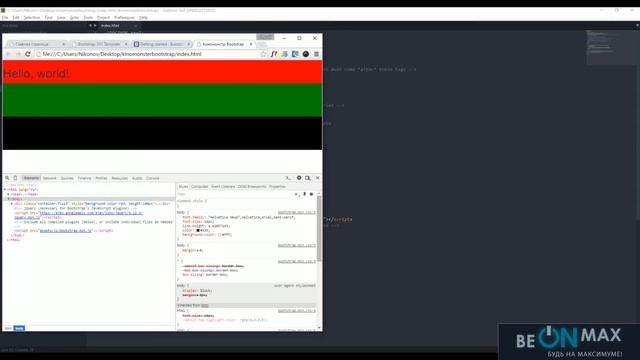Open the fonts extension f? icon
Image resolution: width=640 pixels, height=360 pixels.
coord(274,54)
